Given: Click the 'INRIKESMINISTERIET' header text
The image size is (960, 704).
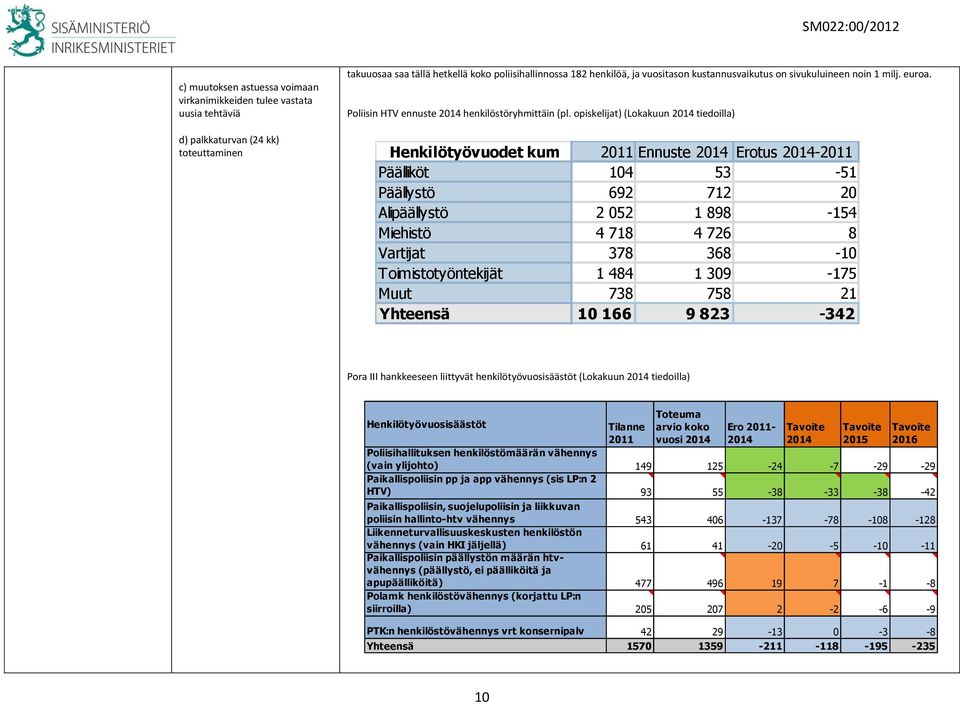Looking at the screenshot, I should (113, 48).
